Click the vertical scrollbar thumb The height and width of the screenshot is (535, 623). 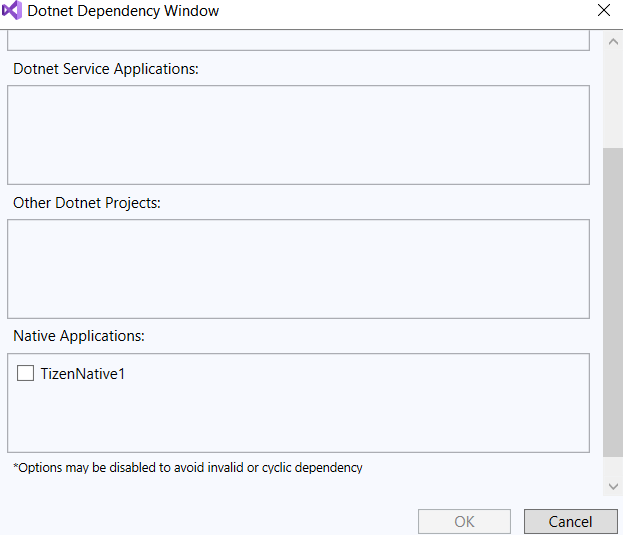point(613,300)
